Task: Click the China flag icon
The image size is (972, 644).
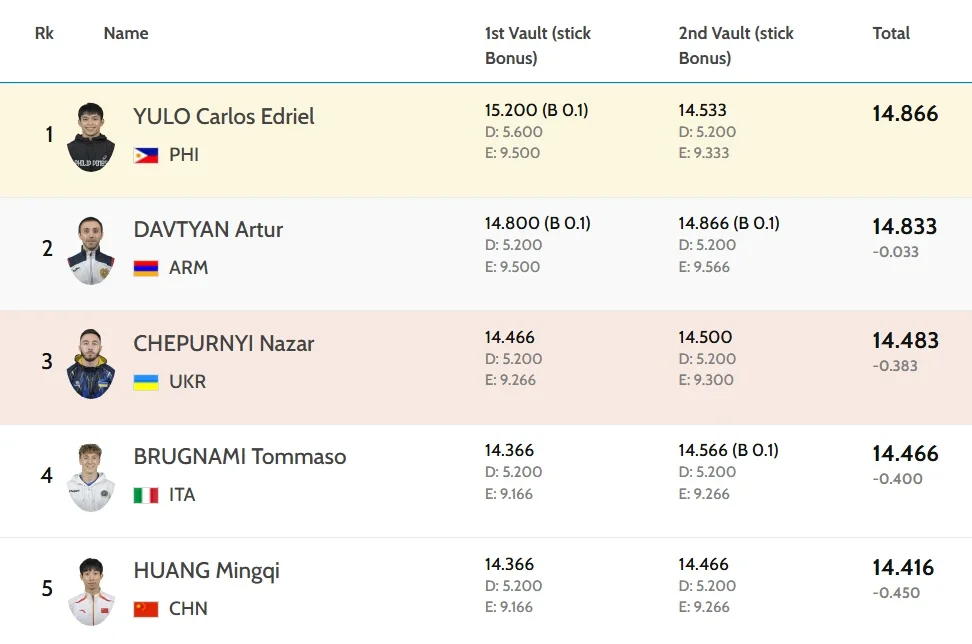Action: (x=146, y=609)
